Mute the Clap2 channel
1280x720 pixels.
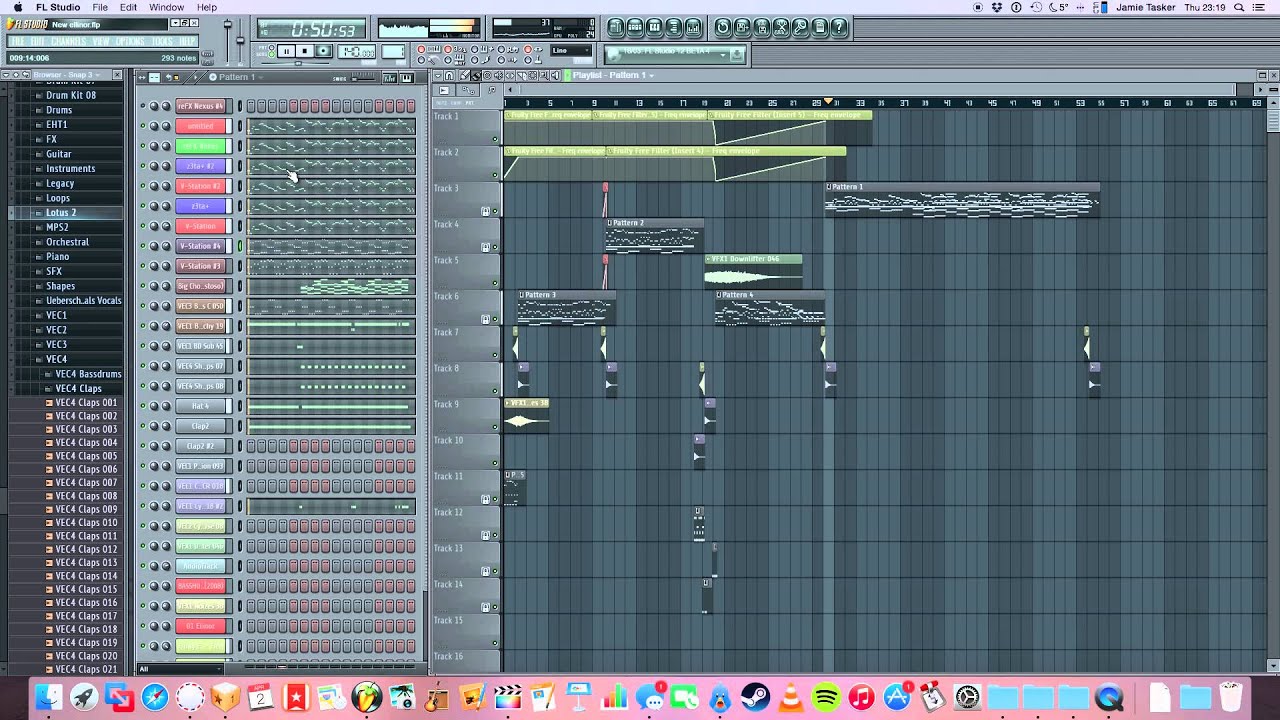click(x=142, y=426)
